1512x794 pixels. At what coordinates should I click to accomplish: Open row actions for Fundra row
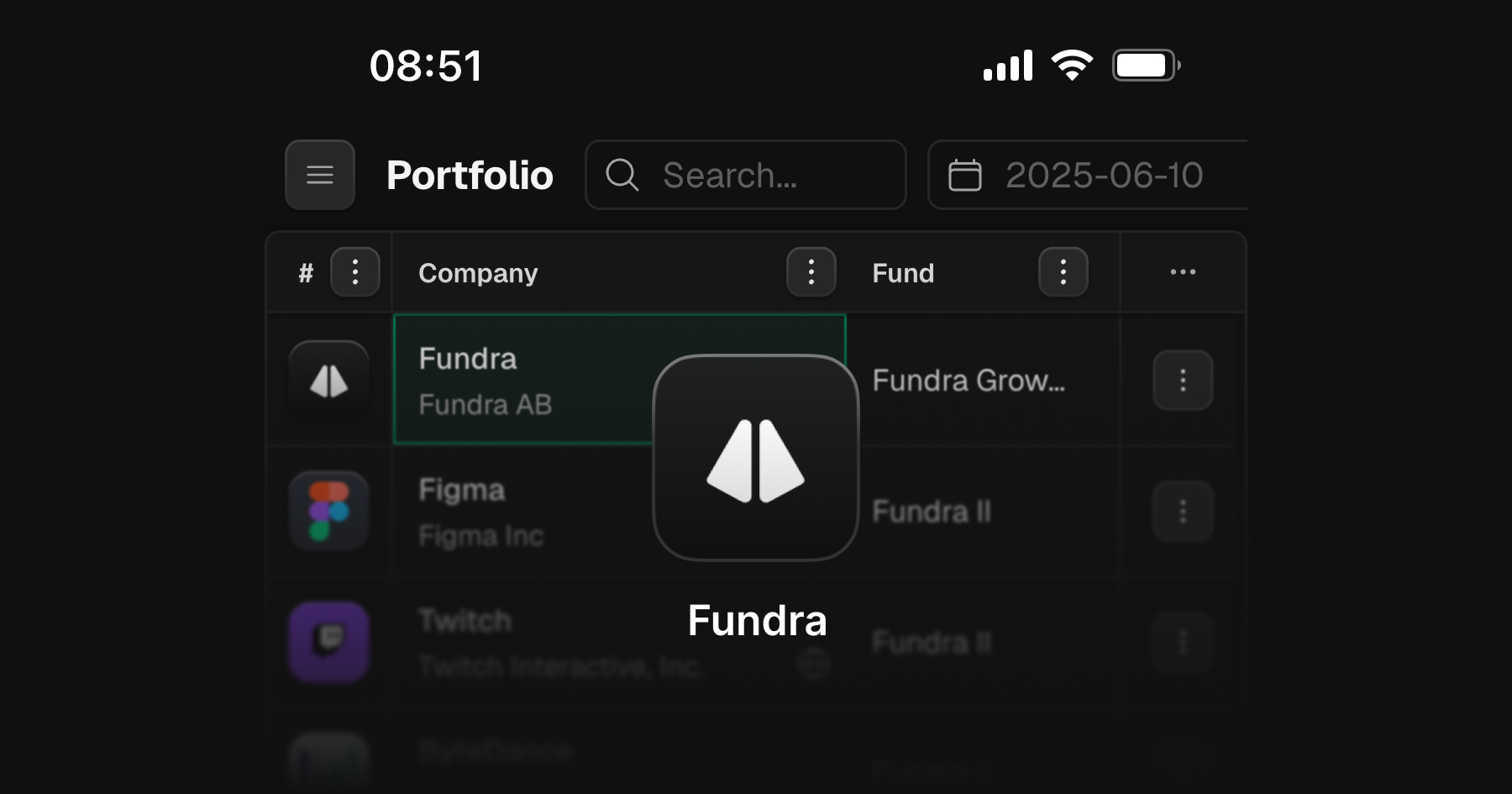click(x=1183, y=381)
